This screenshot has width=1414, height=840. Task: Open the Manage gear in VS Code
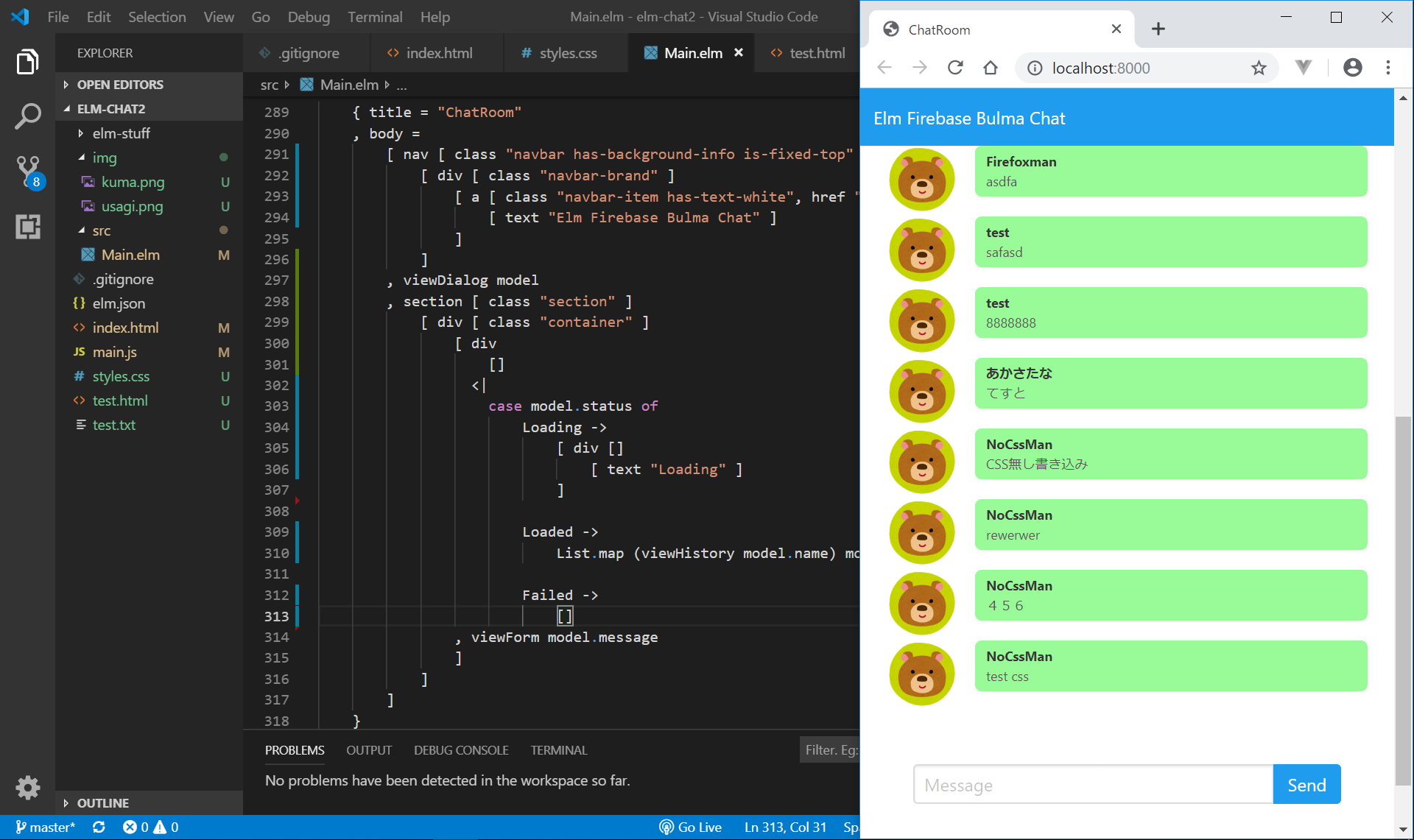[x=27, y=788]
